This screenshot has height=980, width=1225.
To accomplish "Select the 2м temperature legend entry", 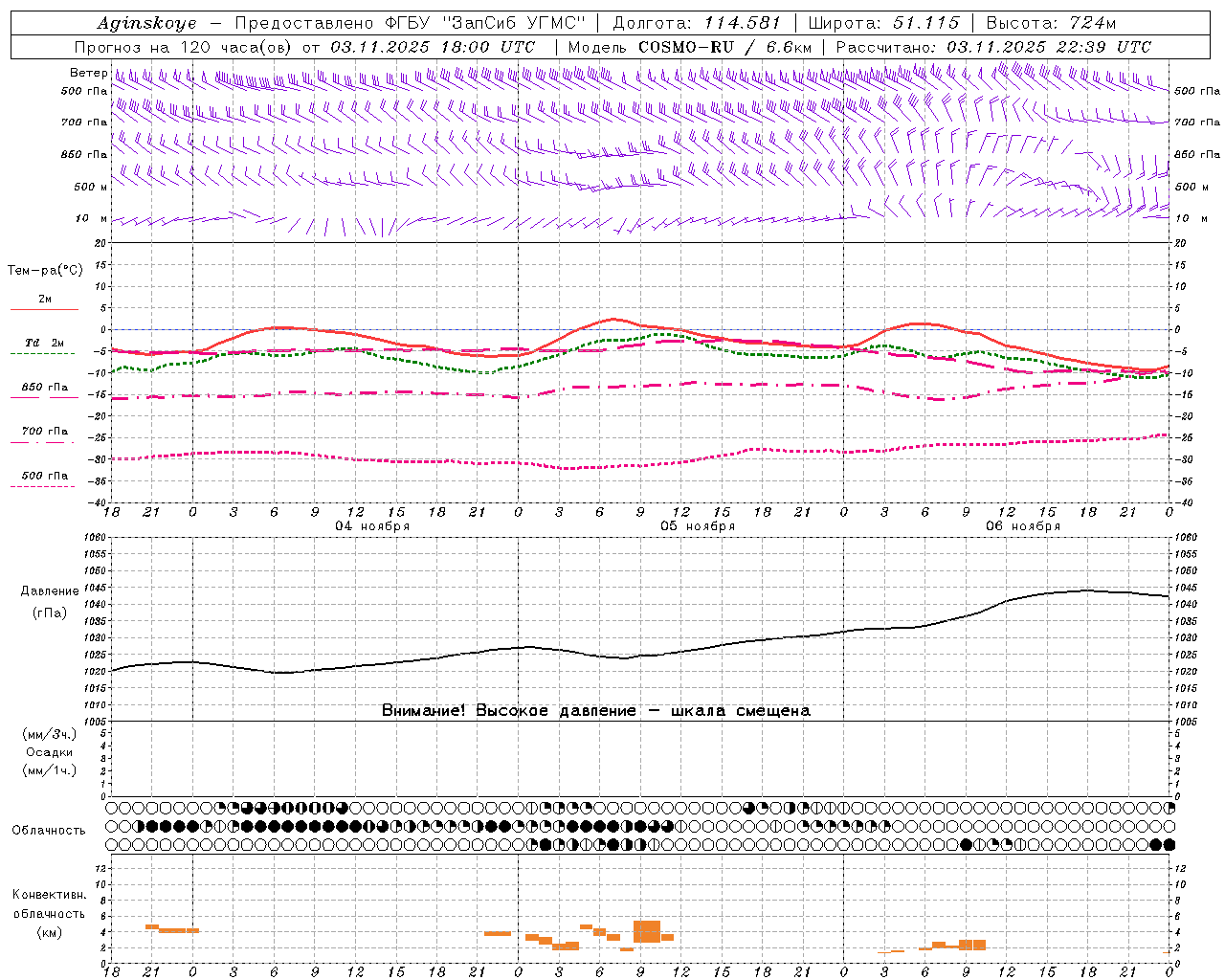I will pos(45,300).
